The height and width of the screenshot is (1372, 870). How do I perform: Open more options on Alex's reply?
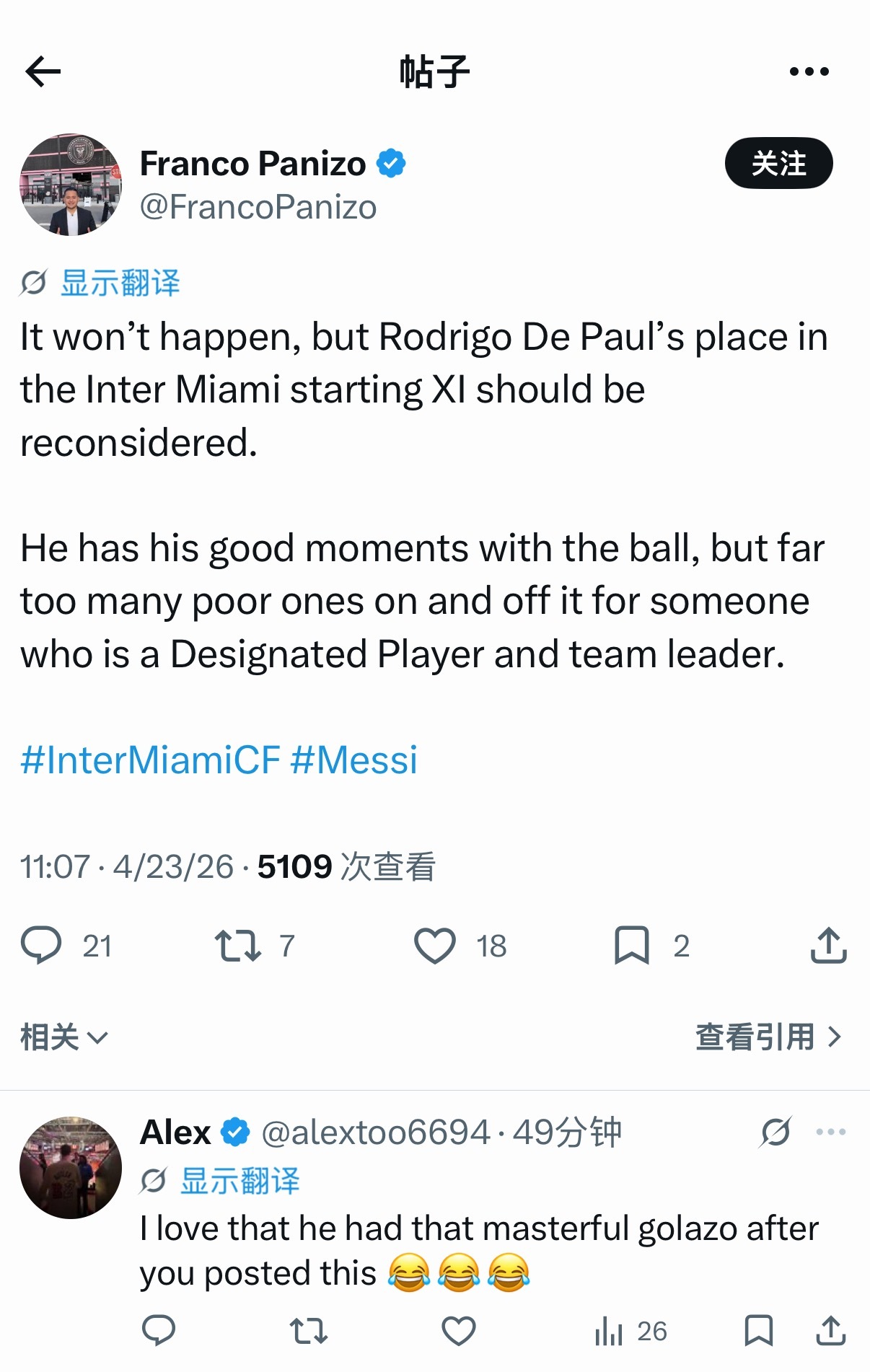pyautogui.click(x=830, y=1132)
